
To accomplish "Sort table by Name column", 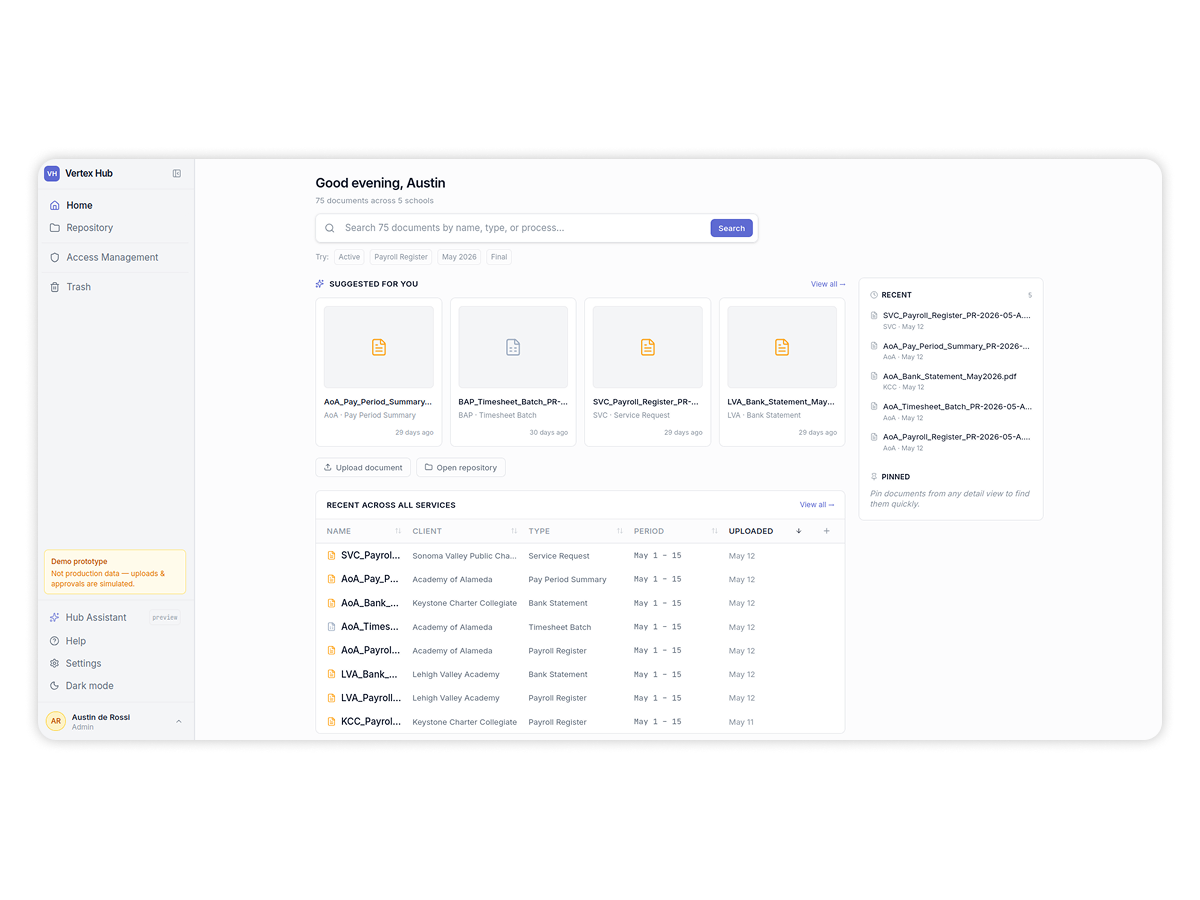I will [x=364, y=531].
